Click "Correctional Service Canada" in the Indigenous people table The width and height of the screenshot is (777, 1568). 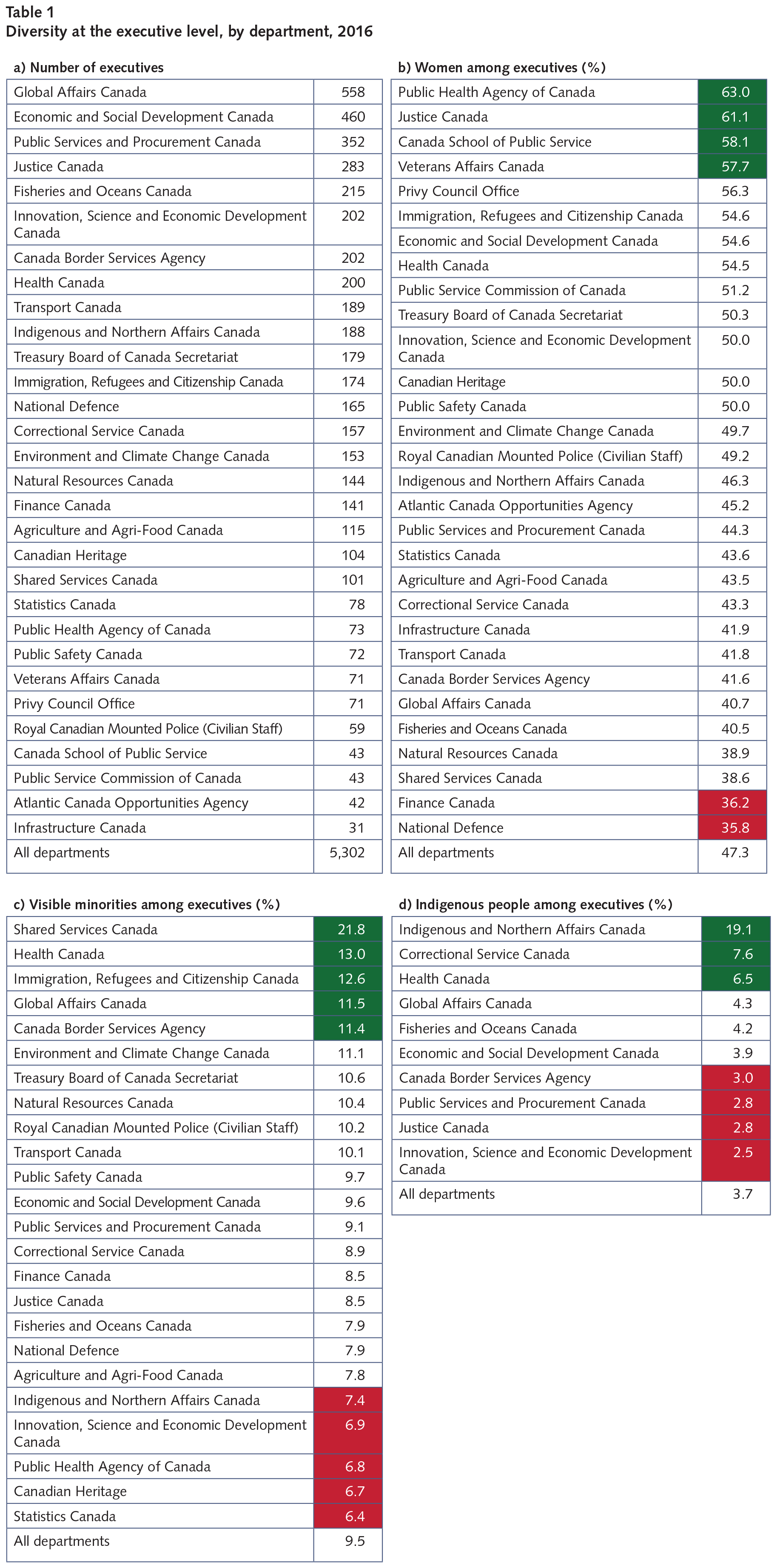(484, 954)
